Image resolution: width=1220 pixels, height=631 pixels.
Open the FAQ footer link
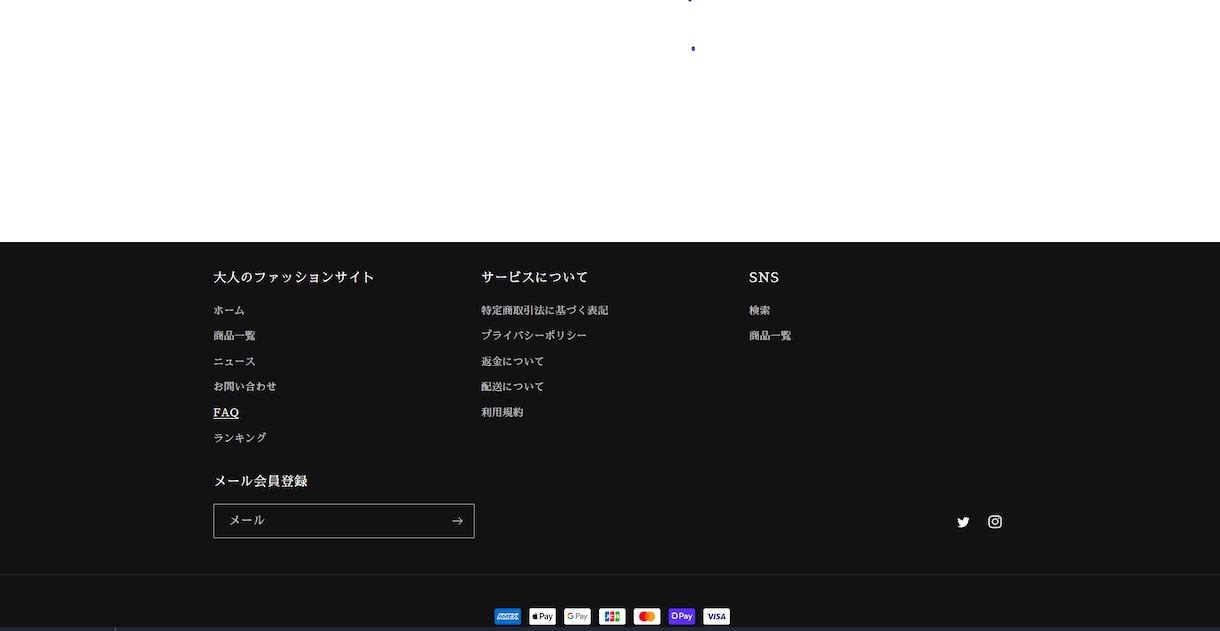[x=226, y=413]
